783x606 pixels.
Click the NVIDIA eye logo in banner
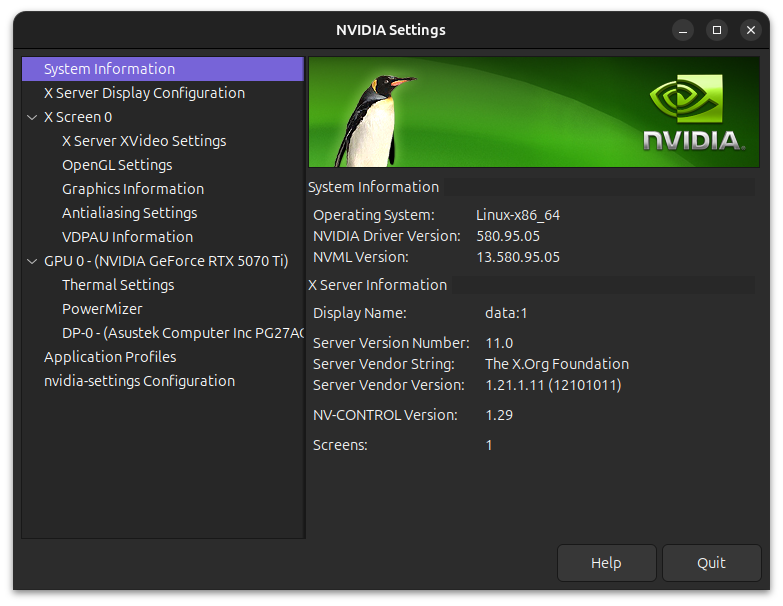pos(686,98)
